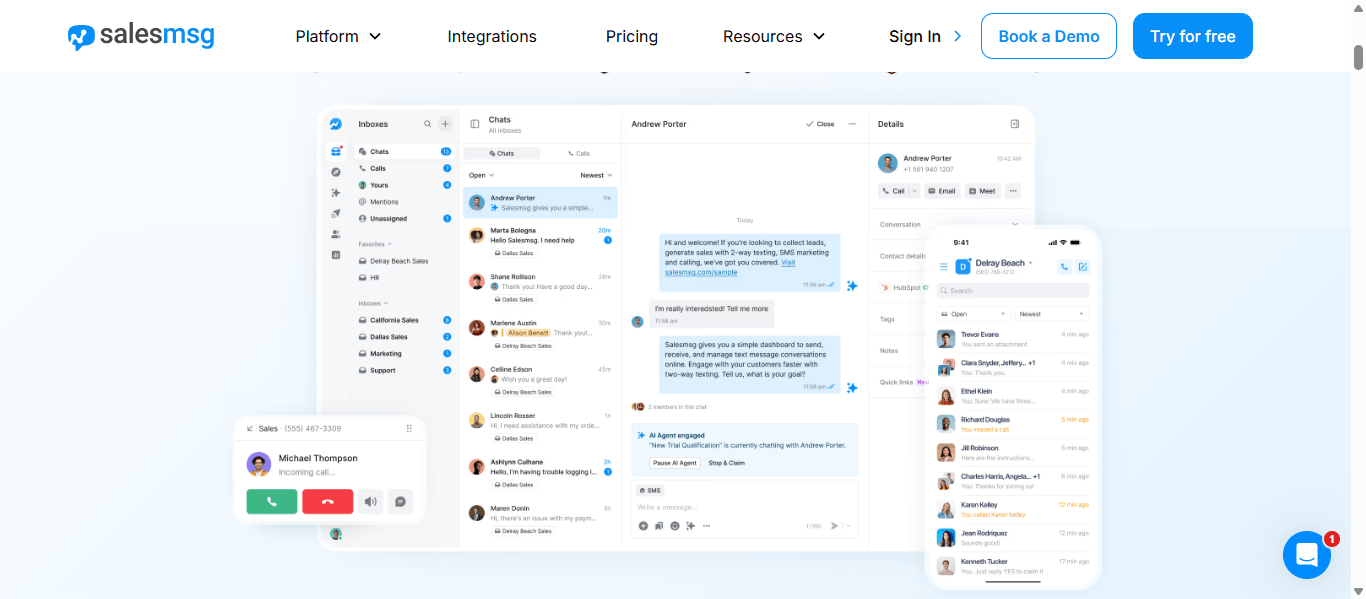Open more contact actions in Details
1366x599 pixels.
pos(1013,191)
